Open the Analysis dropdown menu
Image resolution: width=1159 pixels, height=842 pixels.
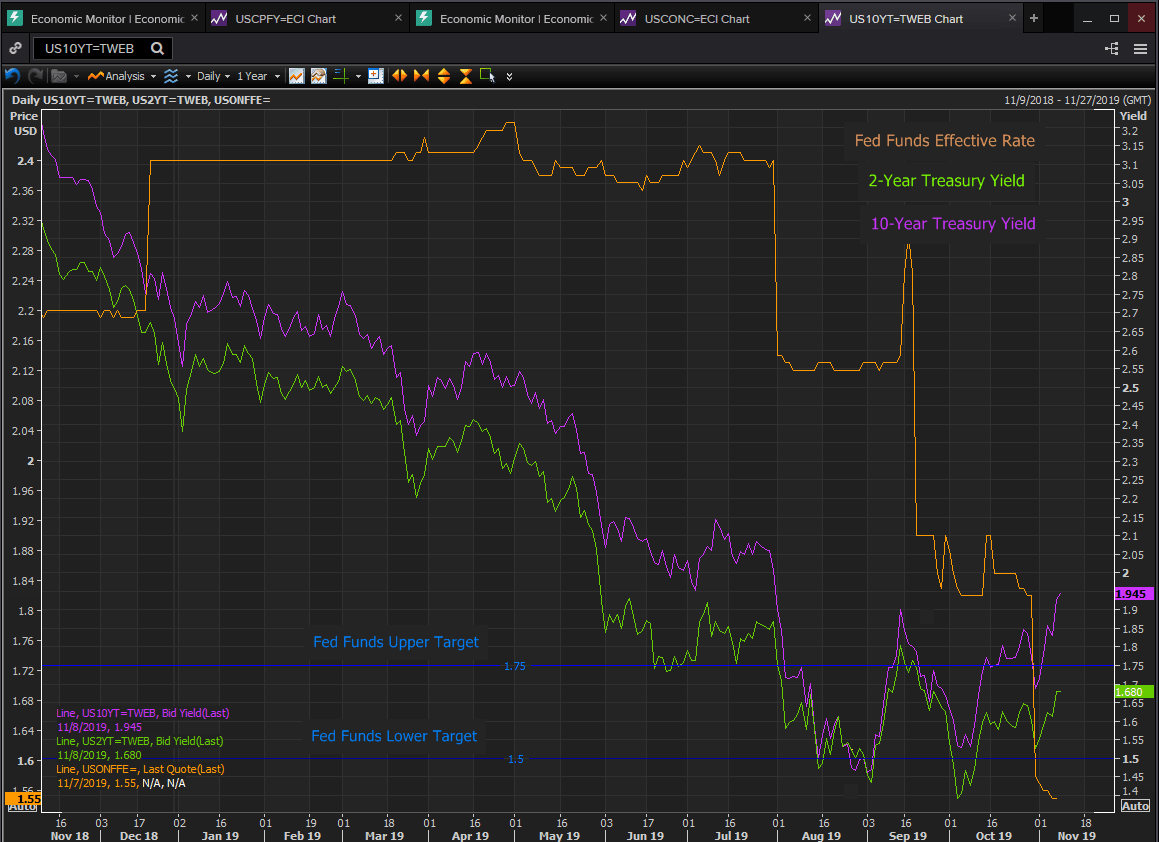[x=122, y=76]
